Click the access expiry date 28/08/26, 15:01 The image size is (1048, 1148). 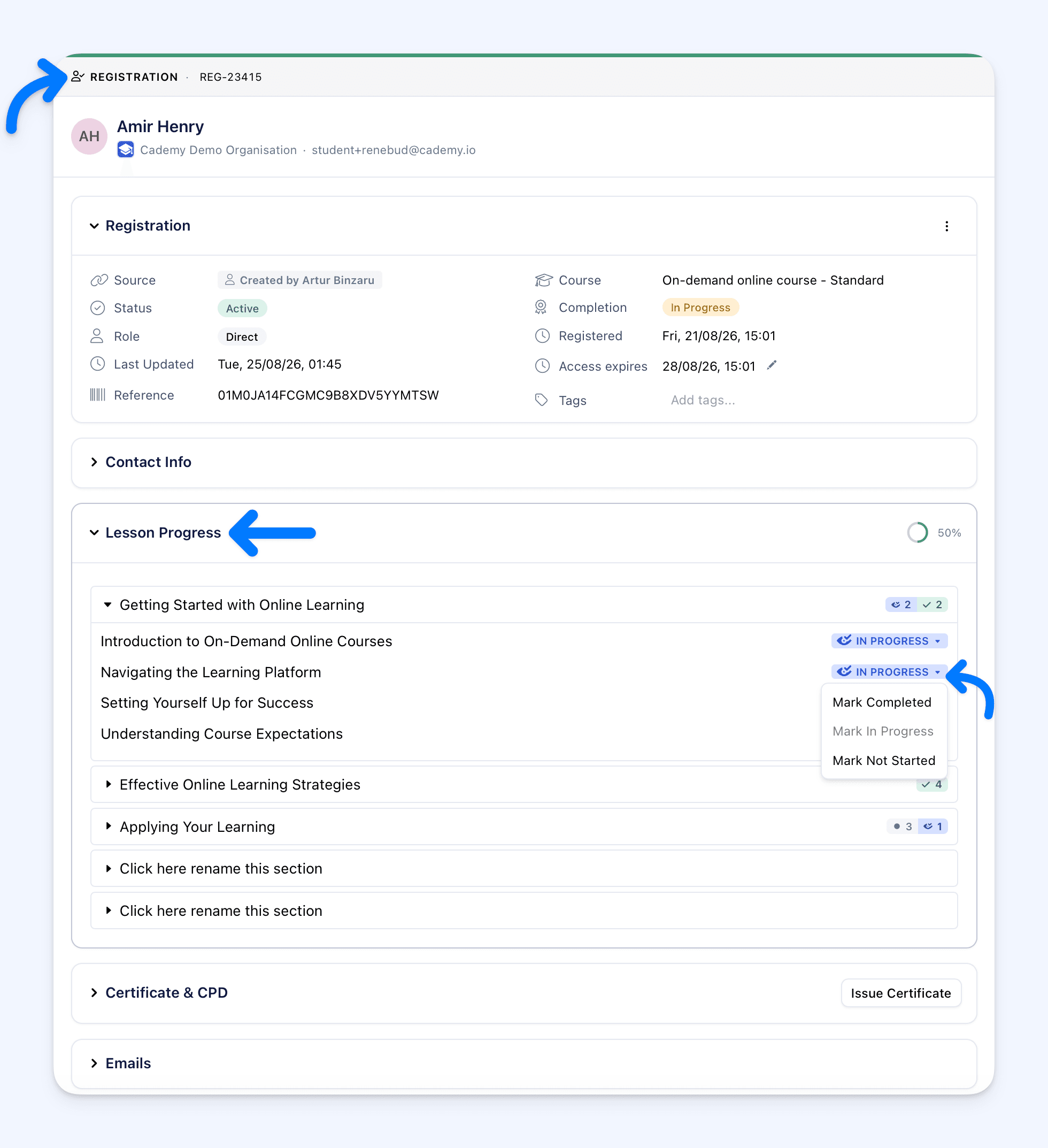[x=708, y=366]
